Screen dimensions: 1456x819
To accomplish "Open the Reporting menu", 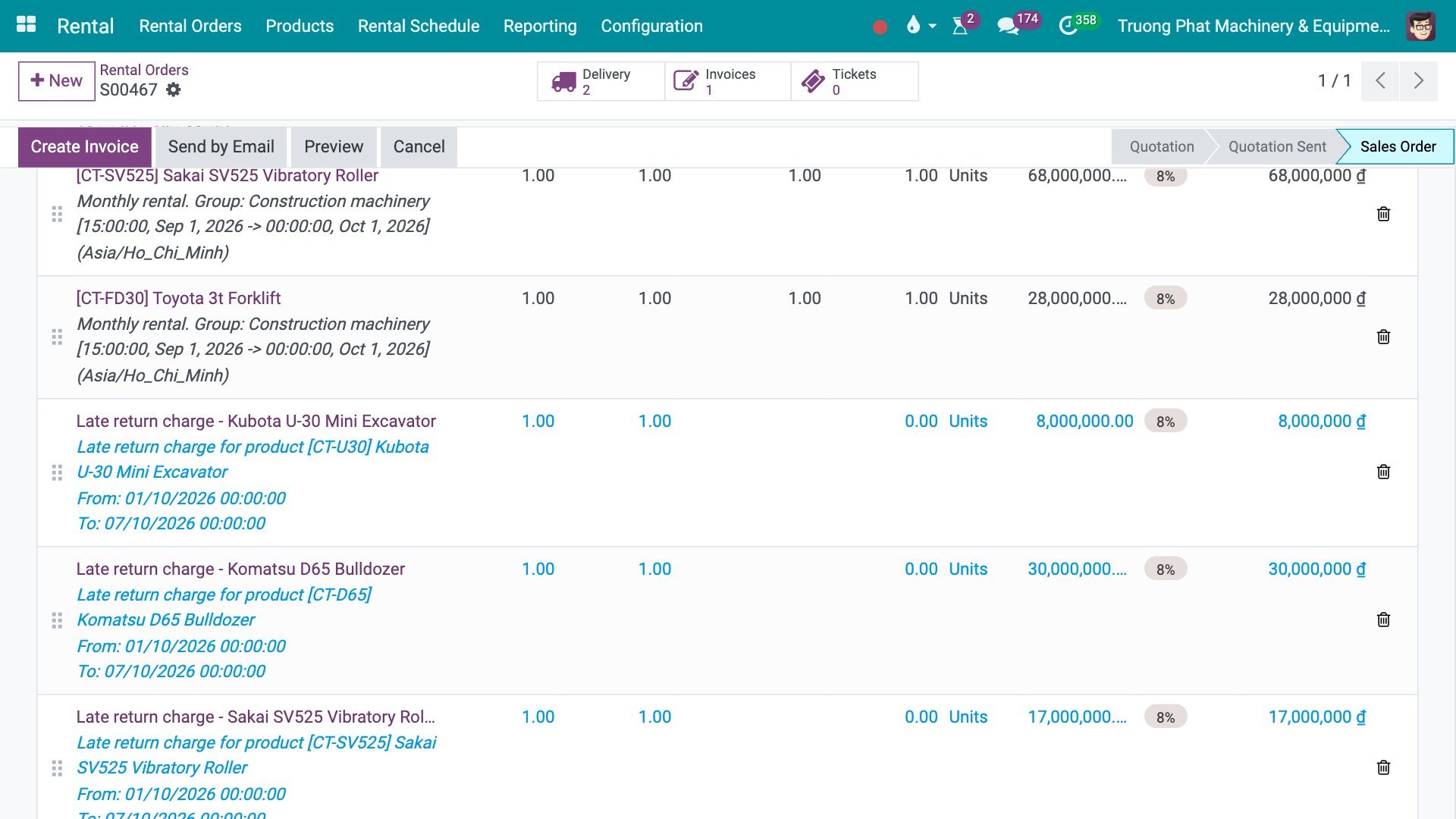I will [540, 26].
